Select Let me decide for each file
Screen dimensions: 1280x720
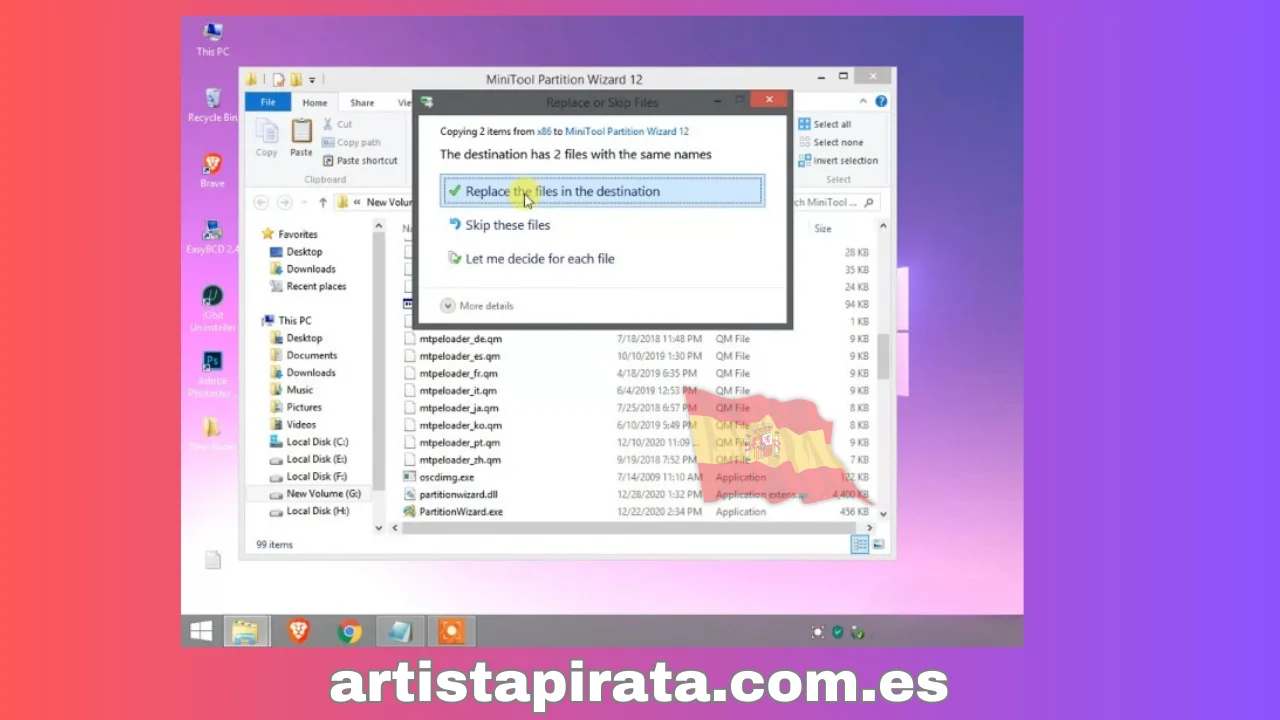point(530,258)
